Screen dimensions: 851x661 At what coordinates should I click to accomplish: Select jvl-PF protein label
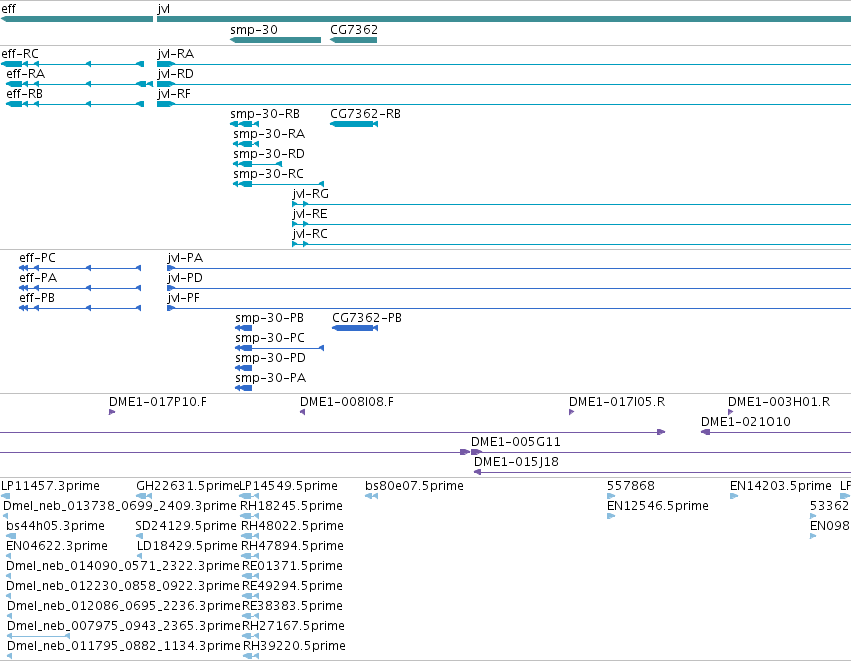[183, 298]
